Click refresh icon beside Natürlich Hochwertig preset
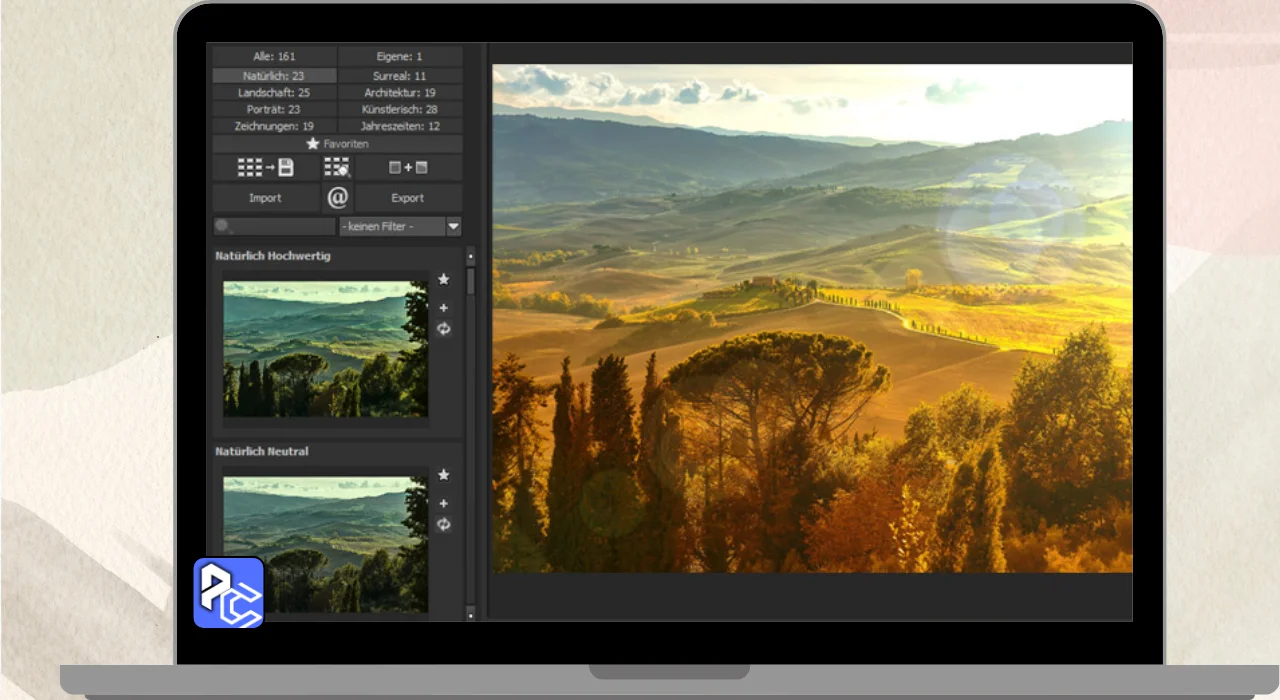Screen dimensions: 1280x700 [444, 329]
